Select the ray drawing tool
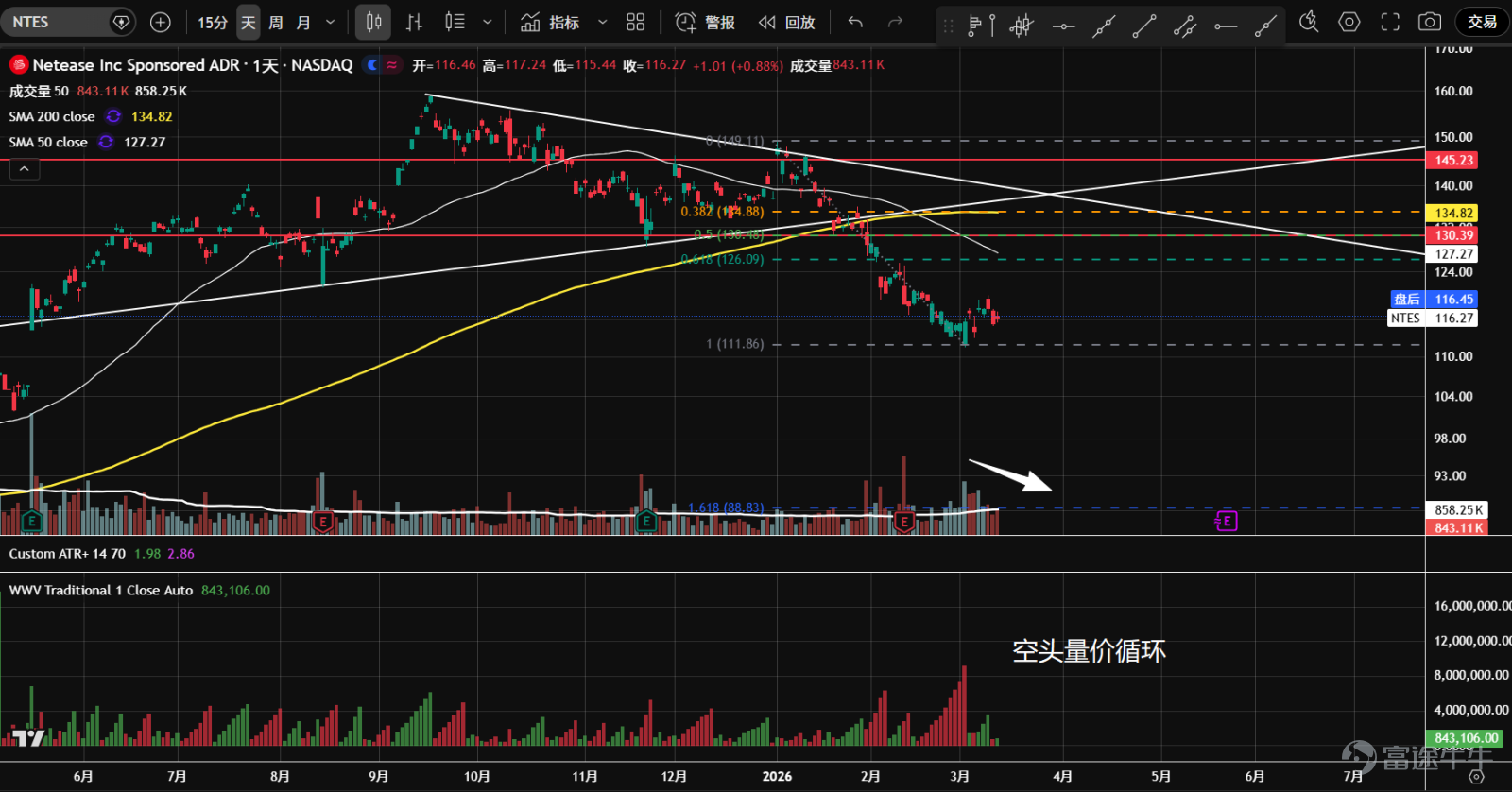The image size is (1512, 792). (1266, 26)
